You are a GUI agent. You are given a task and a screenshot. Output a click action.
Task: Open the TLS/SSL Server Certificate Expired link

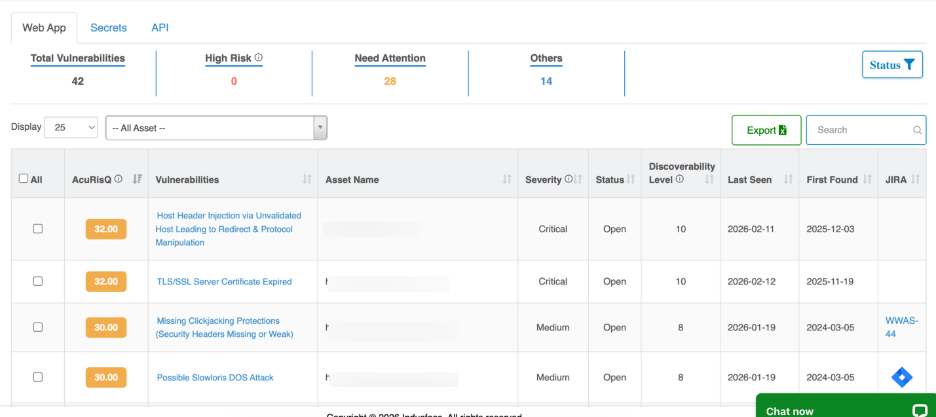(x=224, y=282)
